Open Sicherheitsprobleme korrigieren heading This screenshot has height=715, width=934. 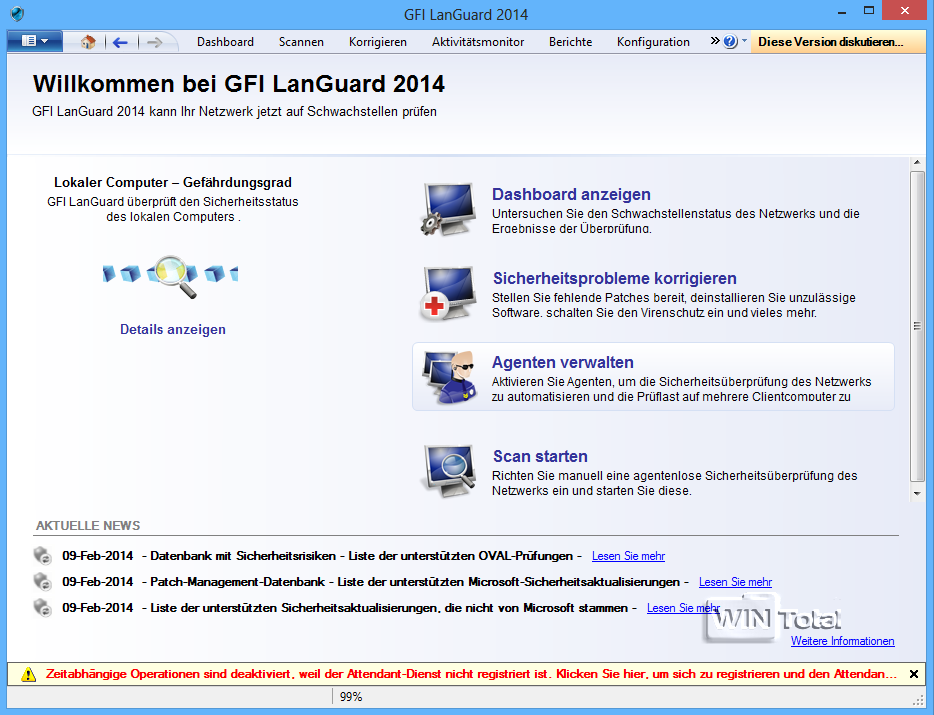615,278
